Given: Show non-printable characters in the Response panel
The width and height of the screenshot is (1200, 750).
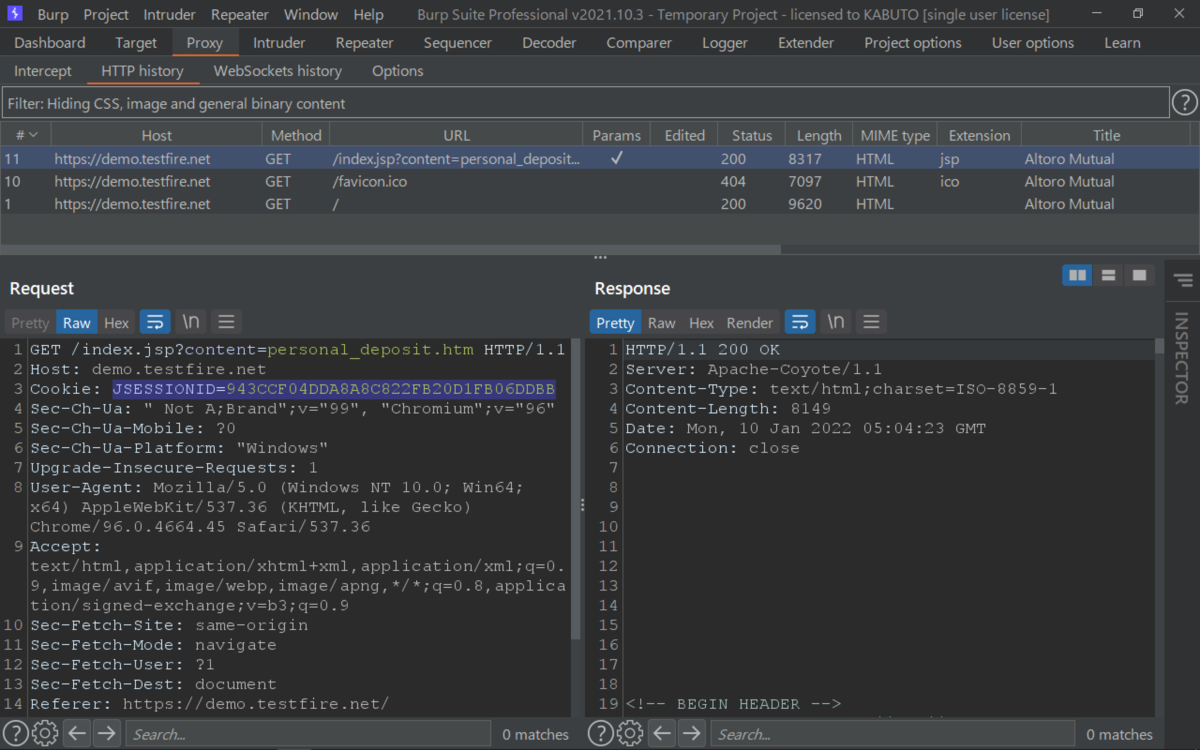Looking at the screenshot, I should pyautogui.click(x=835, y=322).
